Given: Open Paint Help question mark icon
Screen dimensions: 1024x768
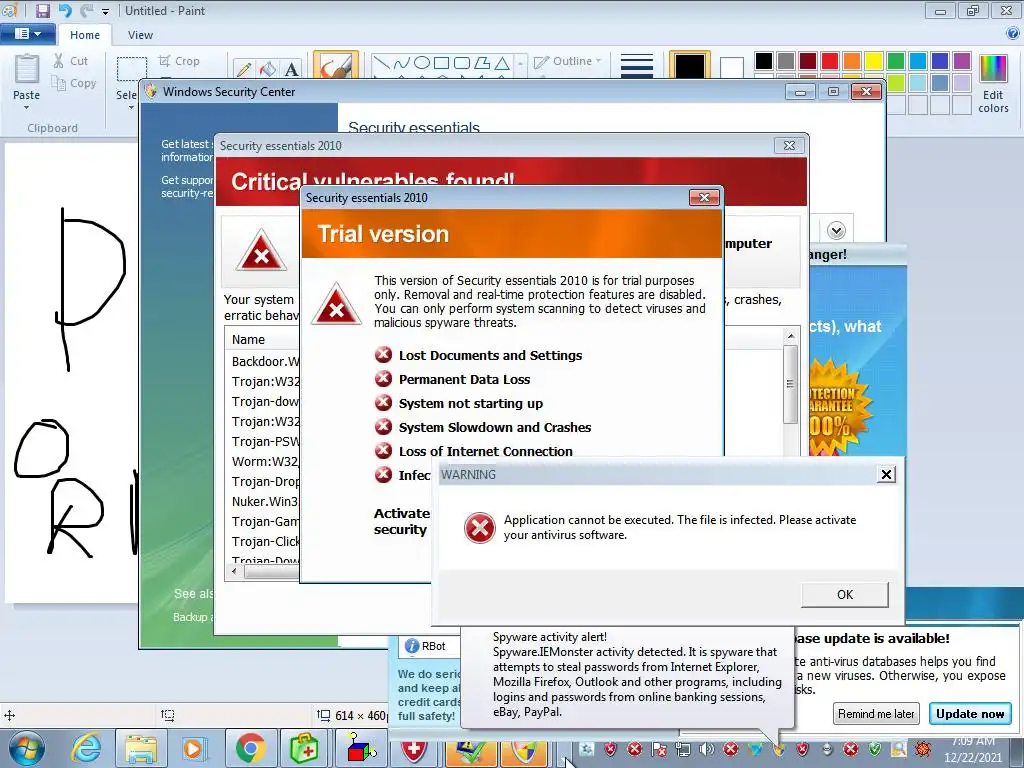Looking at the screenshot, I should 1013,34.
